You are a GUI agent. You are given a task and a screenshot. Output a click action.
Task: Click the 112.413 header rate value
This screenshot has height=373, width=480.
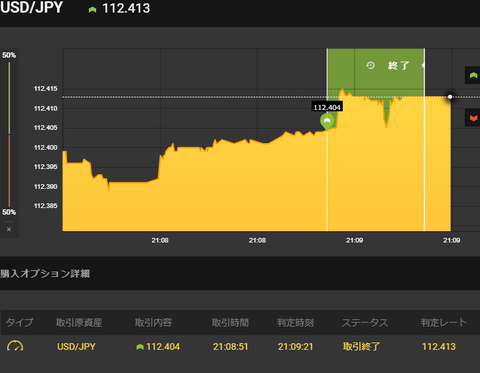tap(126, 8)
